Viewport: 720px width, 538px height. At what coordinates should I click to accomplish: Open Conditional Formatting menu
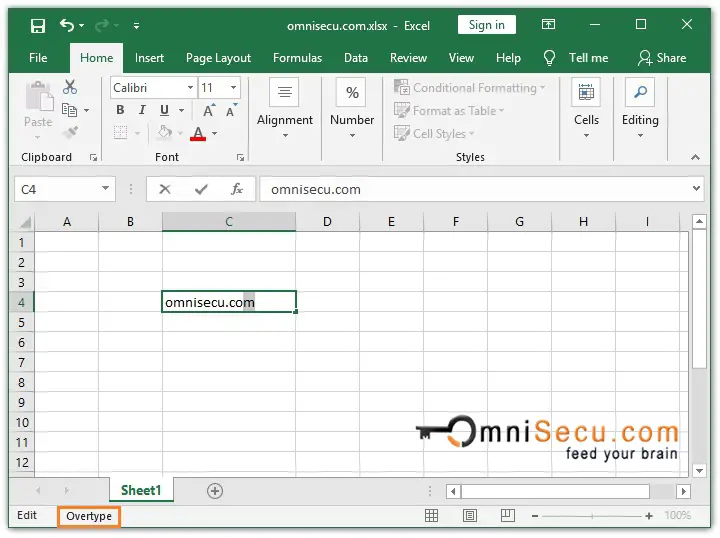pyautogui.click(x=469, y=88)
